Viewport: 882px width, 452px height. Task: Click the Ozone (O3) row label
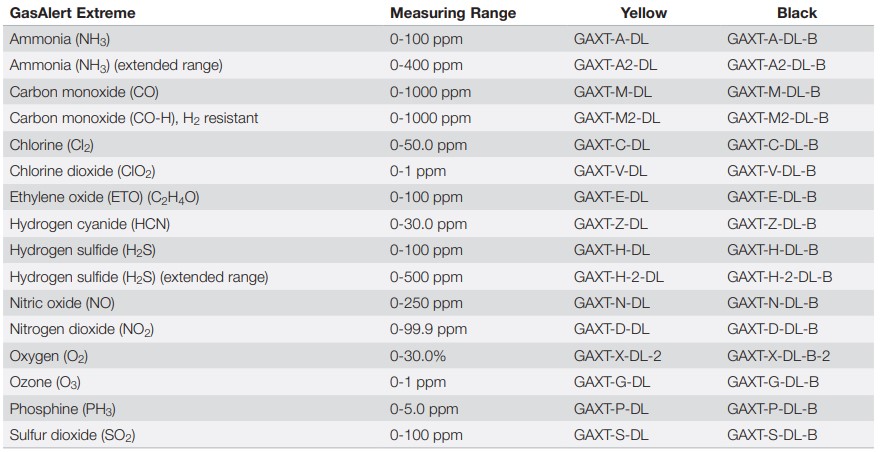(45, 382)
